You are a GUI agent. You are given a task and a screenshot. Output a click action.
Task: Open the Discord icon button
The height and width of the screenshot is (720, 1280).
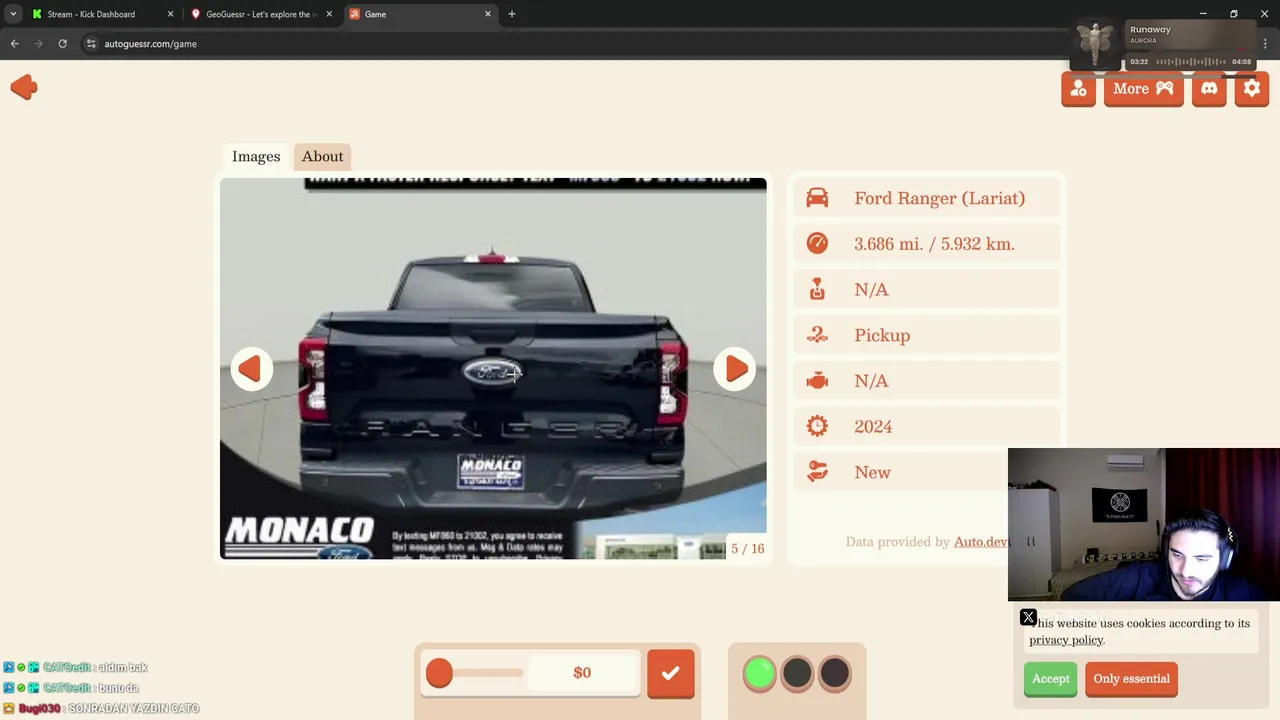coord(1209,89)
